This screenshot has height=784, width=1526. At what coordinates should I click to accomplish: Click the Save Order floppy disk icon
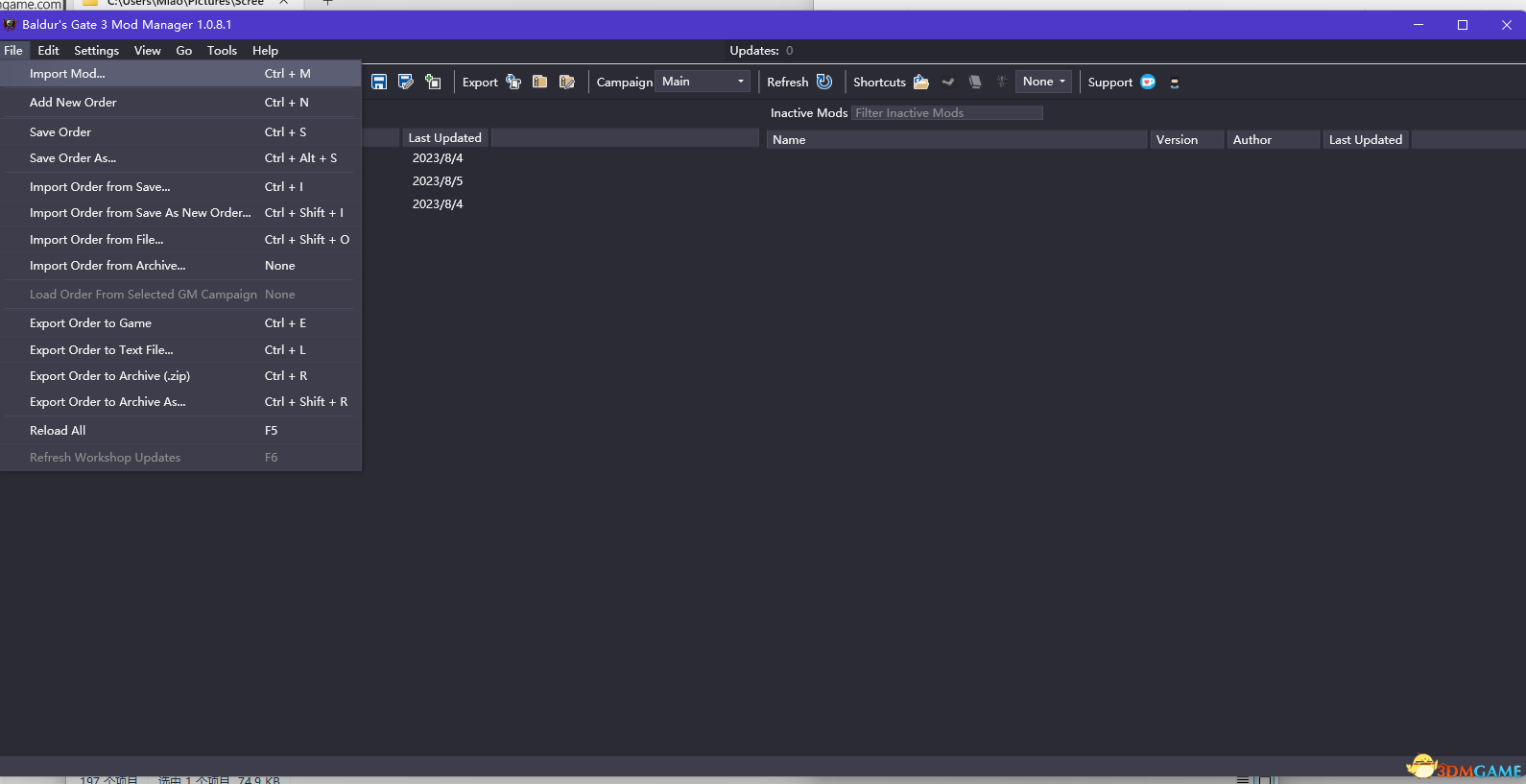tap(379, 83)
